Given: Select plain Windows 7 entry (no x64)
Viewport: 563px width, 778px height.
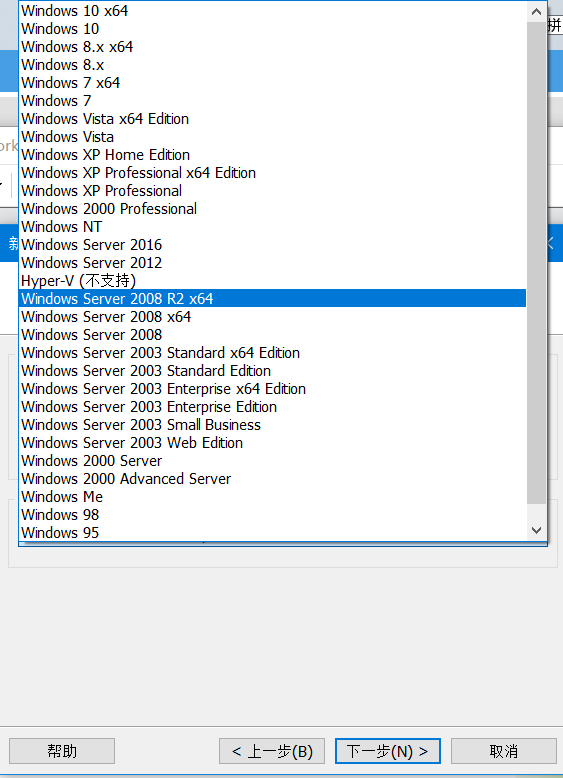Looking at the screenshot, I should pyautogui.click(x=272, y=101).
